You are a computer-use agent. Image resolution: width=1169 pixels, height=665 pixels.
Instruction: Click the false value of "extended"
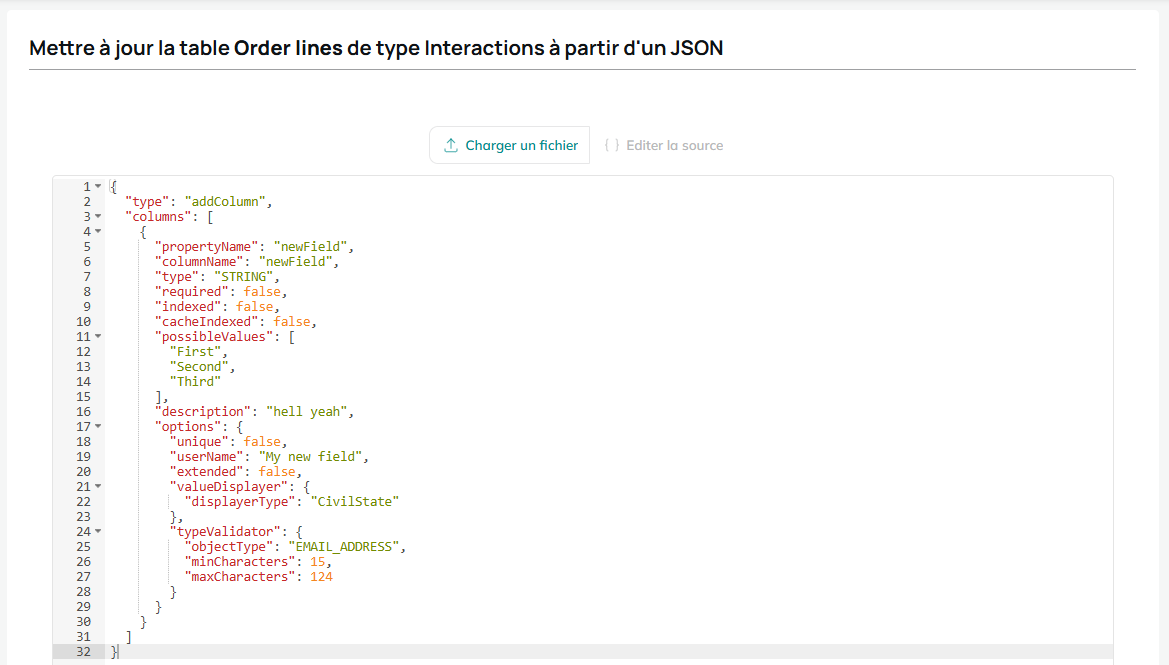(277, 472)
